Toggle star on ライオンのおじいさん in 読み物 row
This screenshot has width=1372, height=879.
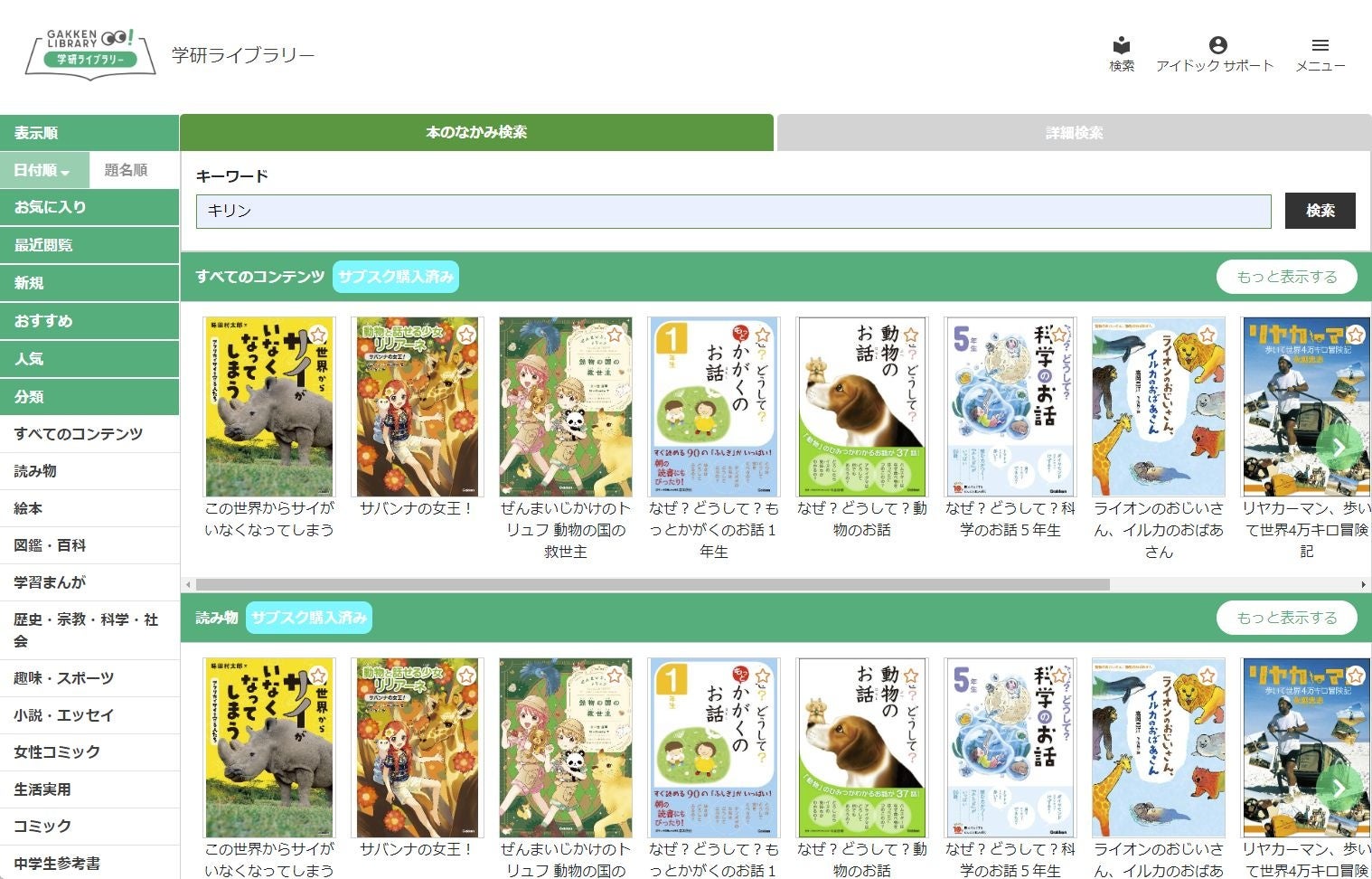tap(1208, 676)
